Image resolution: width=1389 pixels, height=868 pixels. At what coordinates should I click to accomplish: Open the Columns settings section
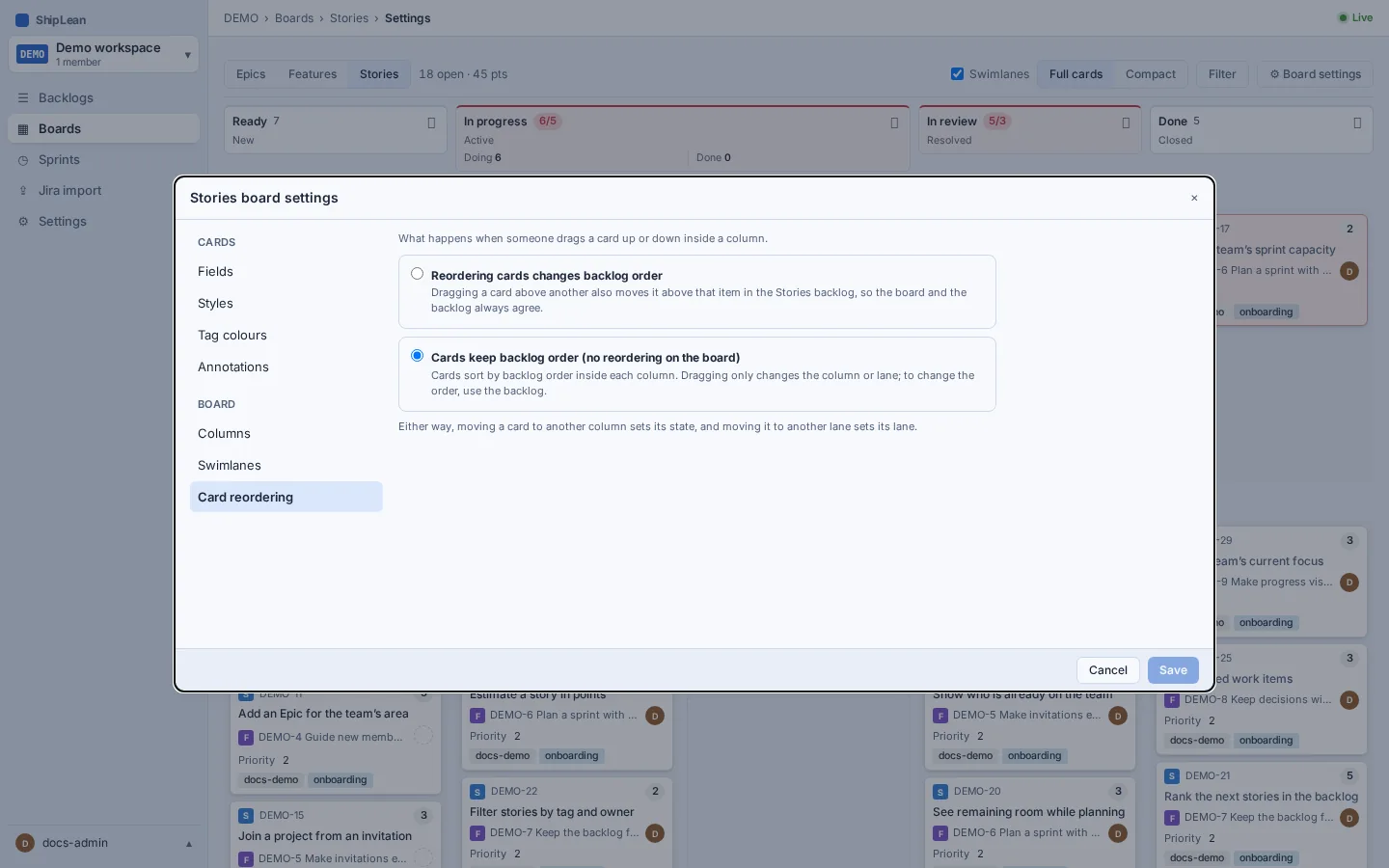(x=286, y=434)
